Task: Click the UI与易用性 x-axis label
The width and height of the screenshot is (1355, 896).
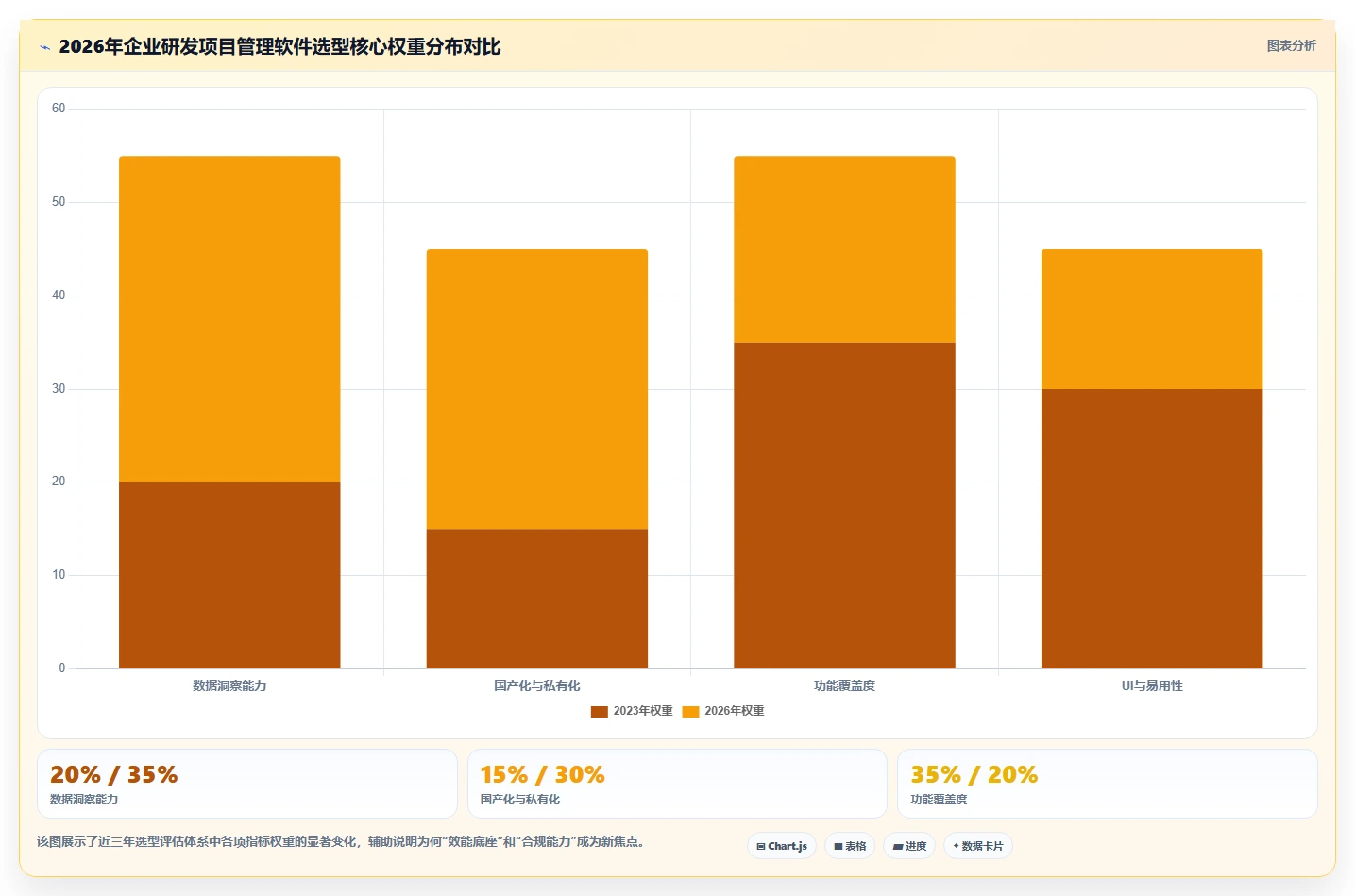Action: (1152, 686)
